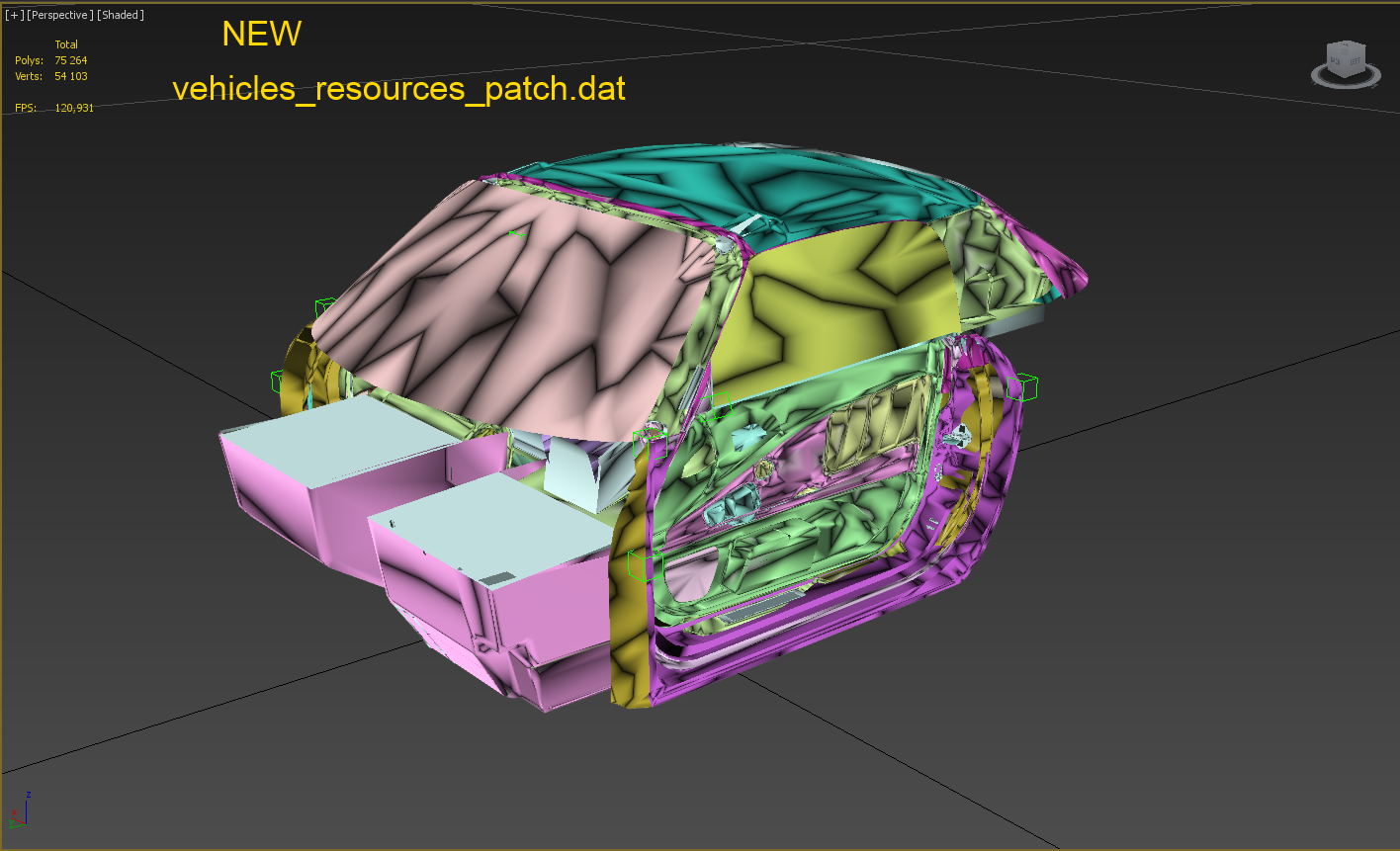Image resolution: width=1400 pixels, height=851 pixels.
Task: Click the LEFT face of the ViewCube
Action: click(x=1355, y=62)
